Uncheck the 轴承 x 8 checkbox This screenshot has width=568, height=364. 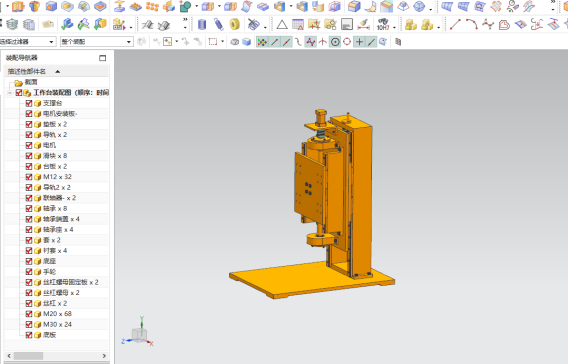(x=29, y=209)
